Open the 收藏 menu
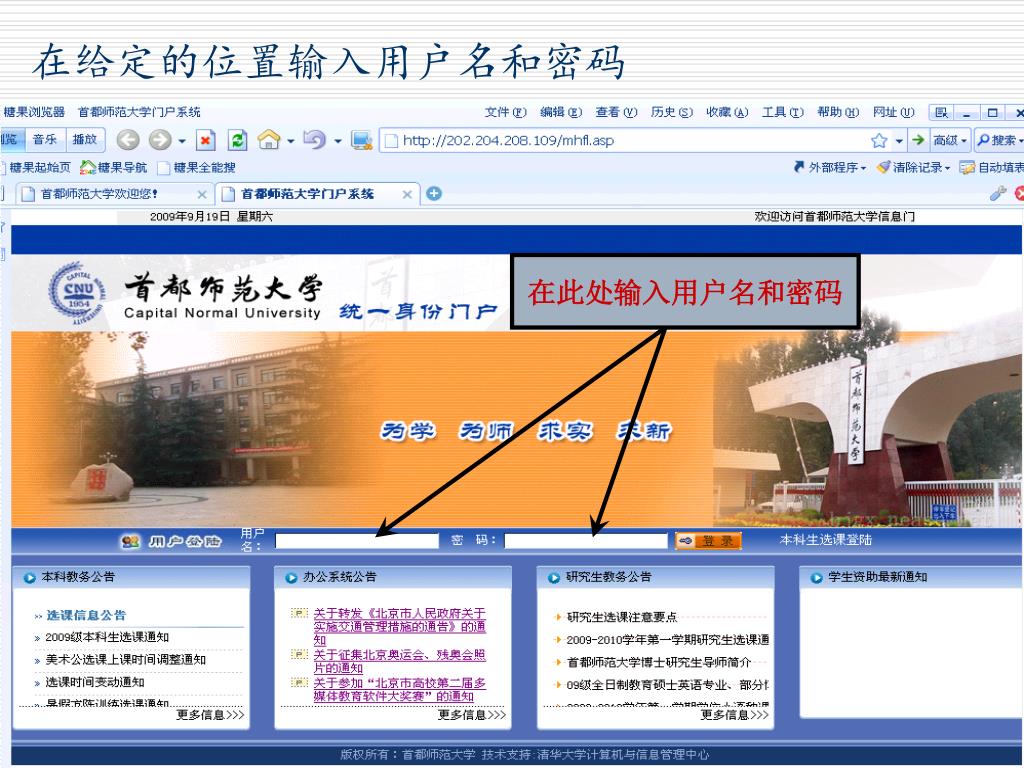This screenshot has width=1024, height=768. tap(727, 112)
